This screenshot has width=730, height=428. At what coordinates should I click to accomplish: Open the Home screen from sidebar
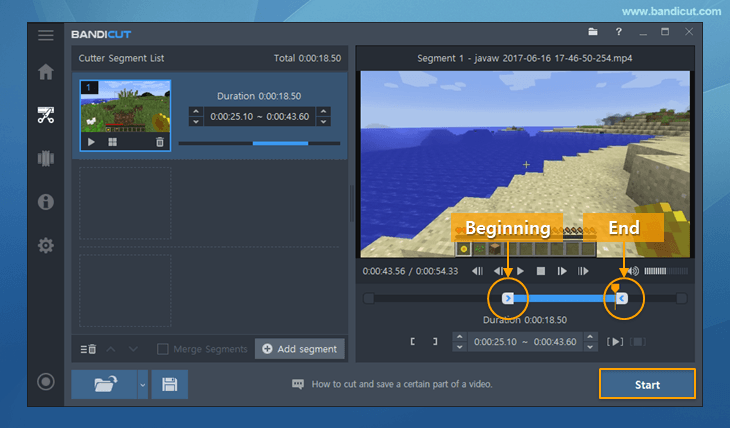click(x=46, y=72)
